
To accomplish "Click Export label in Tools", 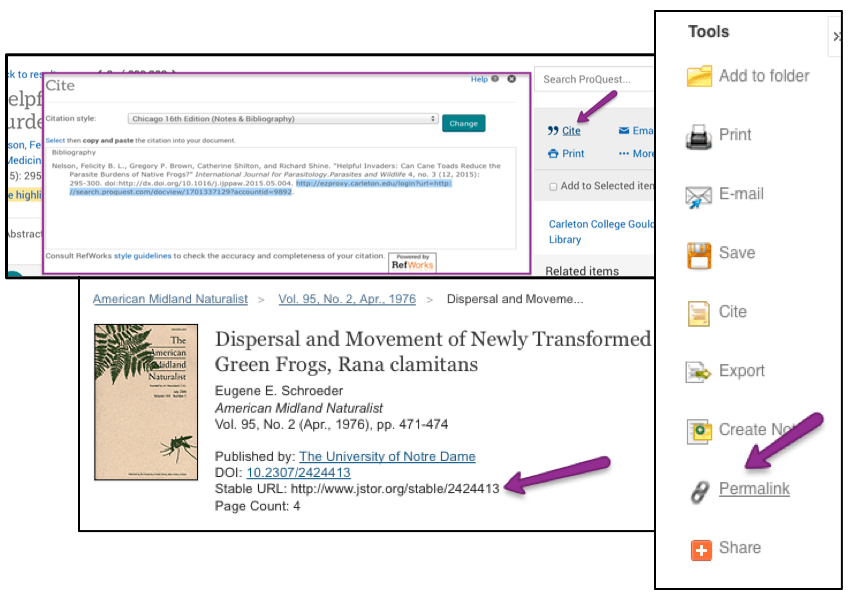I will point(741,371).
